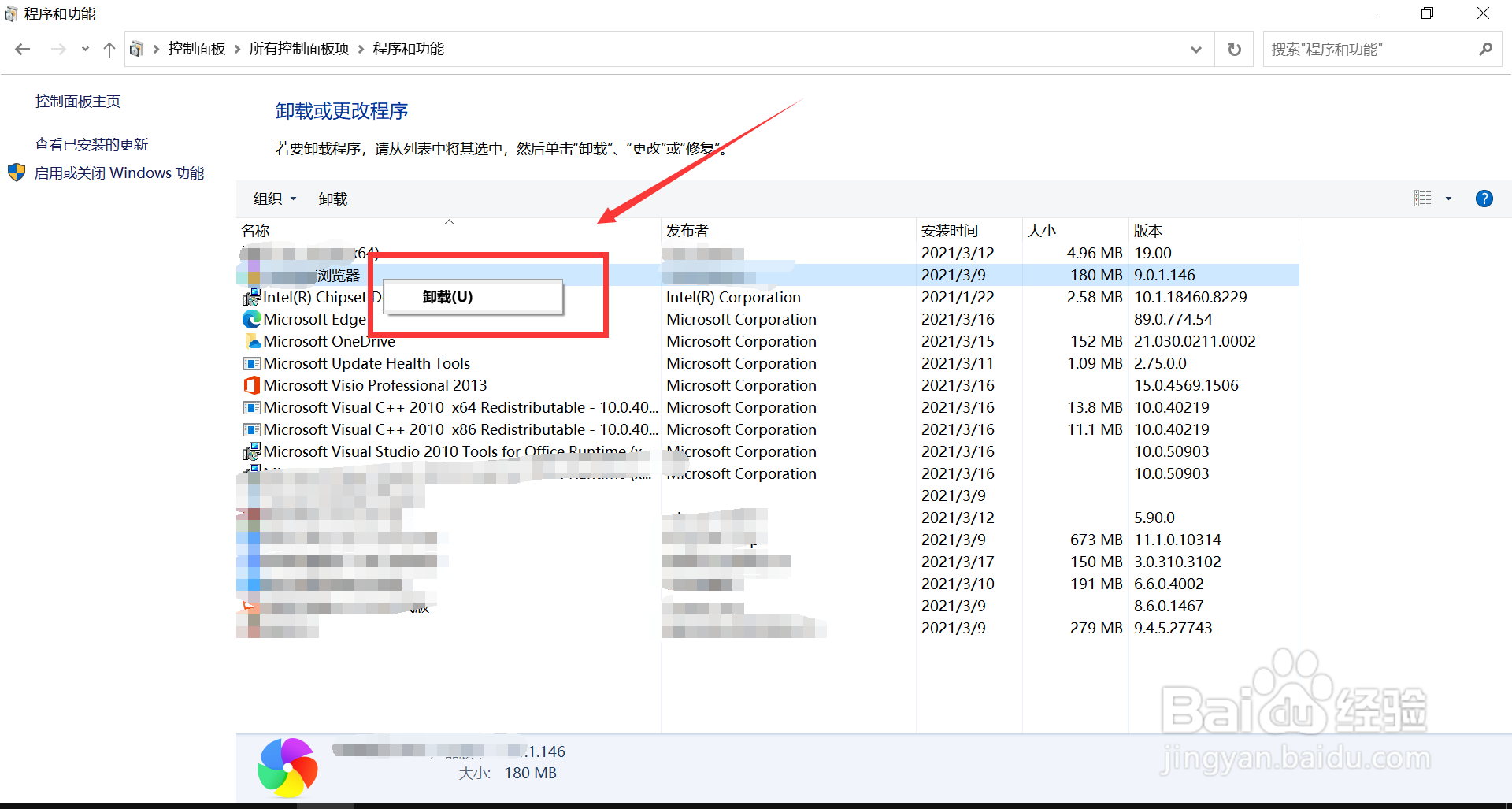Open the 组织 toolbar dropdown
This screenshot has width=1512, height=809.
pyautogui.click(x=275, y=199)
